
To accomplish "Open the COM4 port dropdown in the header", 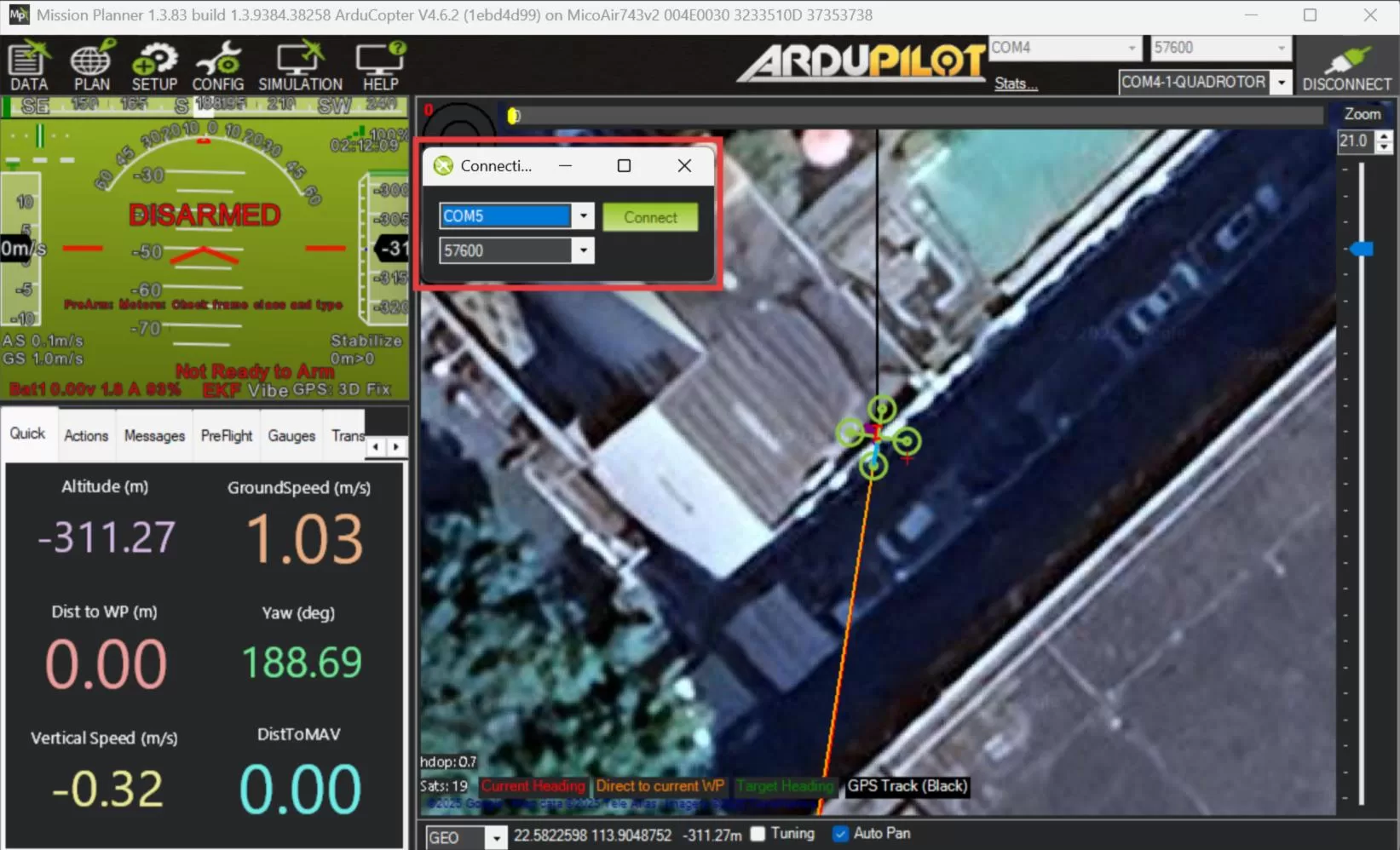I will [1132, 48].
